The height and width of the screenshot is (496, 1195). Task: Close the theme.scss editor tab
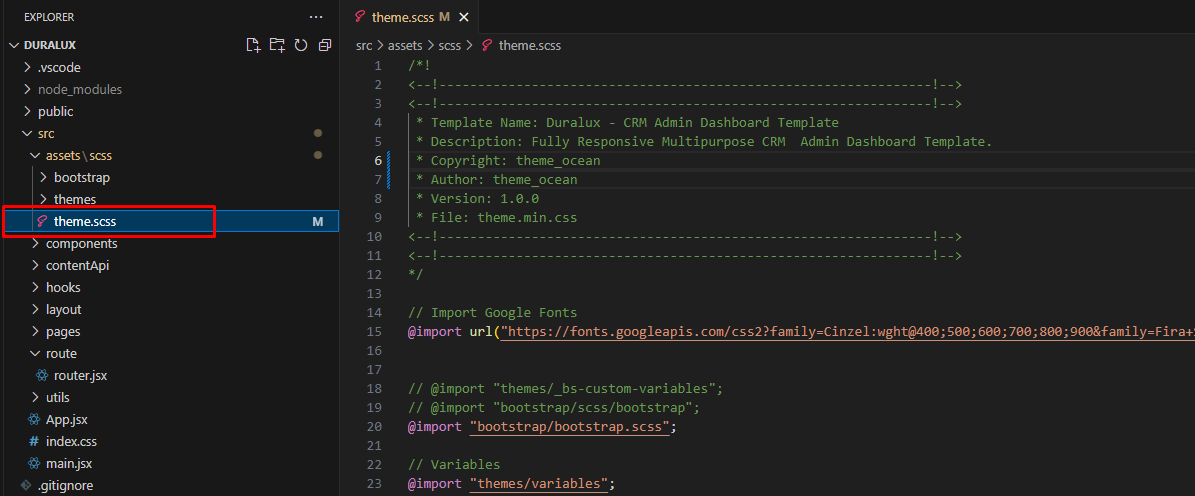click(x=463, y=17)
